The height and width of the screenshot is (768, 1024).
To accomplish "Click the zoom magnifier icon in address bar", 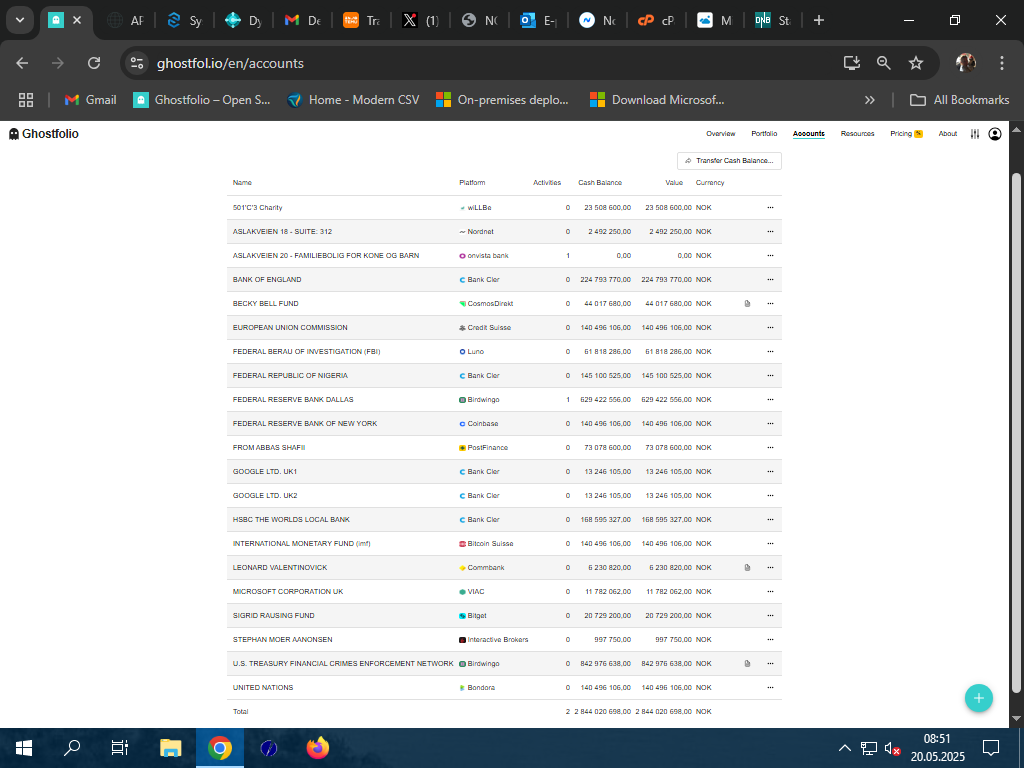I will click(x=884, y=63).
